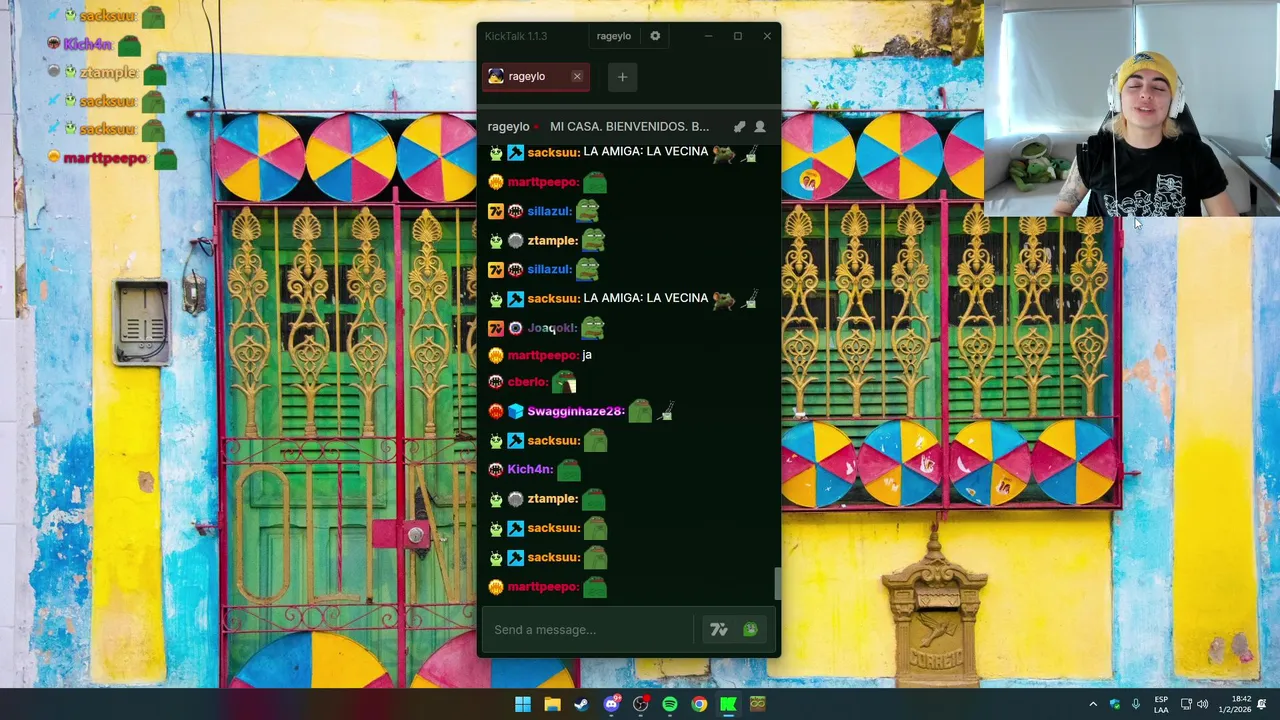The height and width of the screenshot is (720, 1280).
Task: Open Windows Security tray icon
Action: (x=1115, y=704)
